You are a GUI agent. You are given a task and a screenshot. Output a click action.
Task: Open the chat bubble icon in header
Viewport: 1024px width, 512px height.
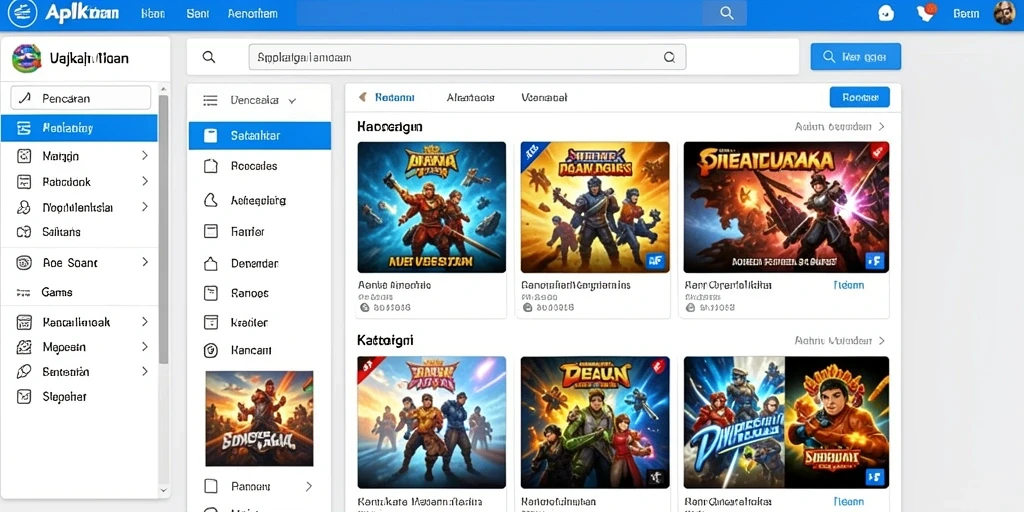click(886, 13)
